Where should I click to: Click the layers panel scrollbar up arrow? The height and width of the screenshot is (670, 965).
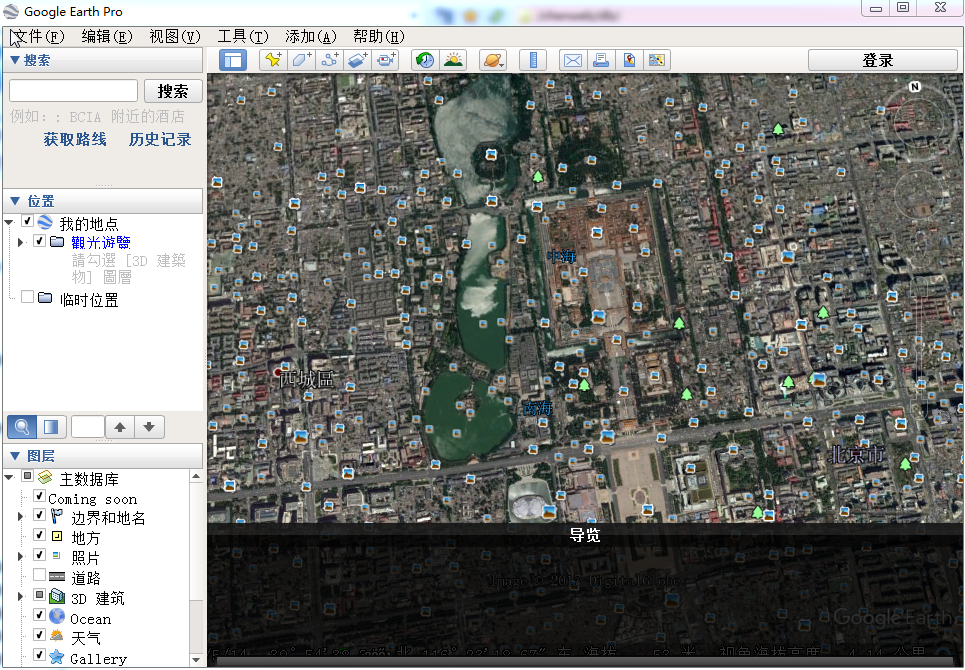click(196, 476)
